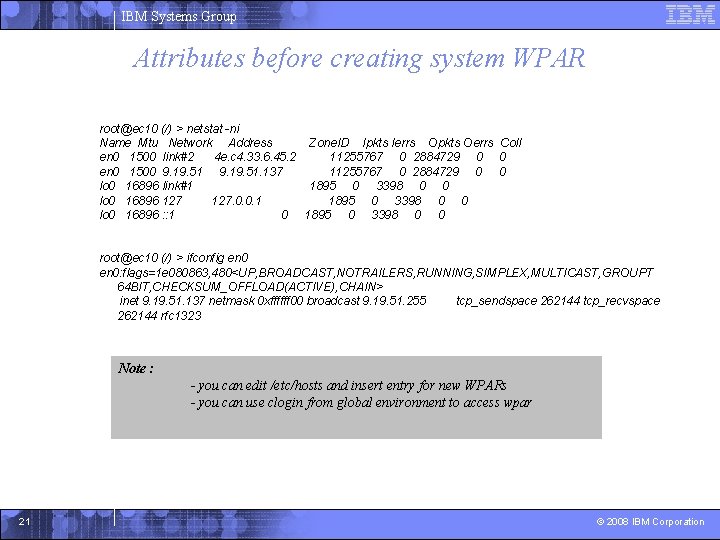Click the "64BIT,CHECKSUM_OFFLOAD(ACTIVE),CHAIN>" line
Image resolution: width=720 pixels, height=540 pixels.
coord(250,287)
